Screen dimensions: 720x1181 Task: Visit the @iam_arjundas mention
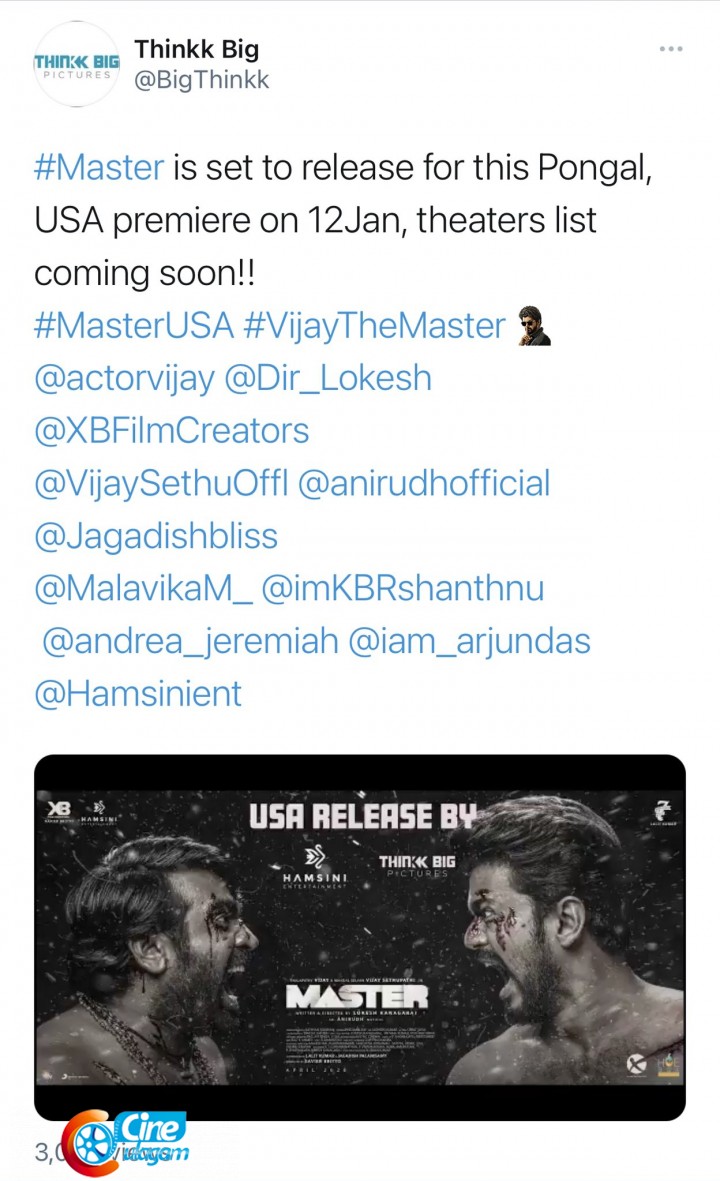click(469, 642)
